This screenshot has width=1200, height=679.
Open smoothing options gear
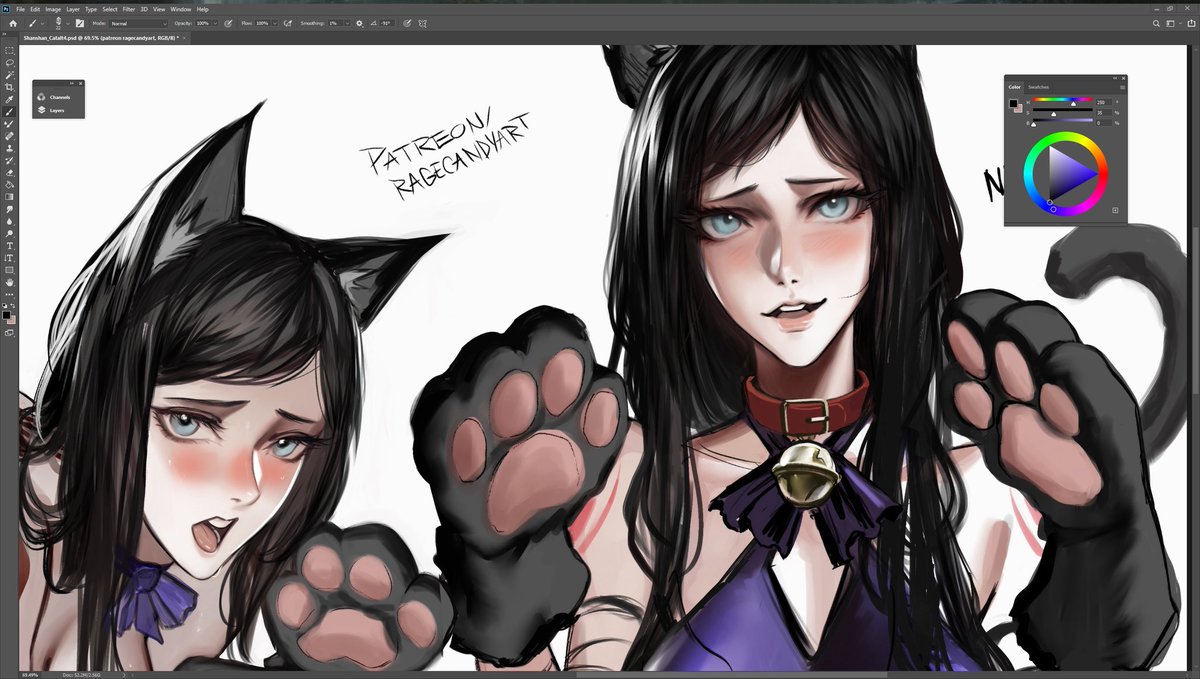pyautogui.click(x=360, y=23)
